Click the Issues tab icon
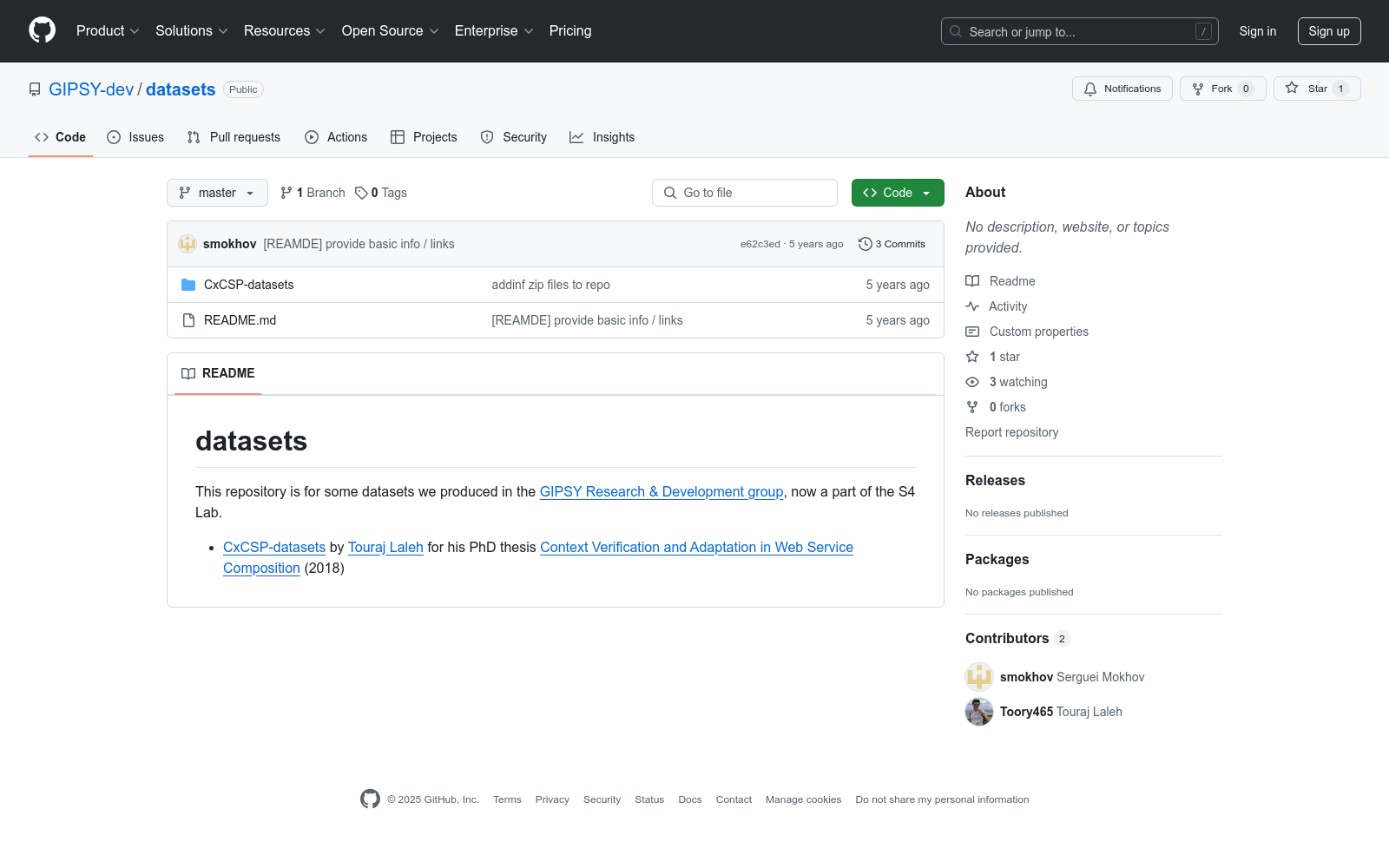 pos(114,137)
